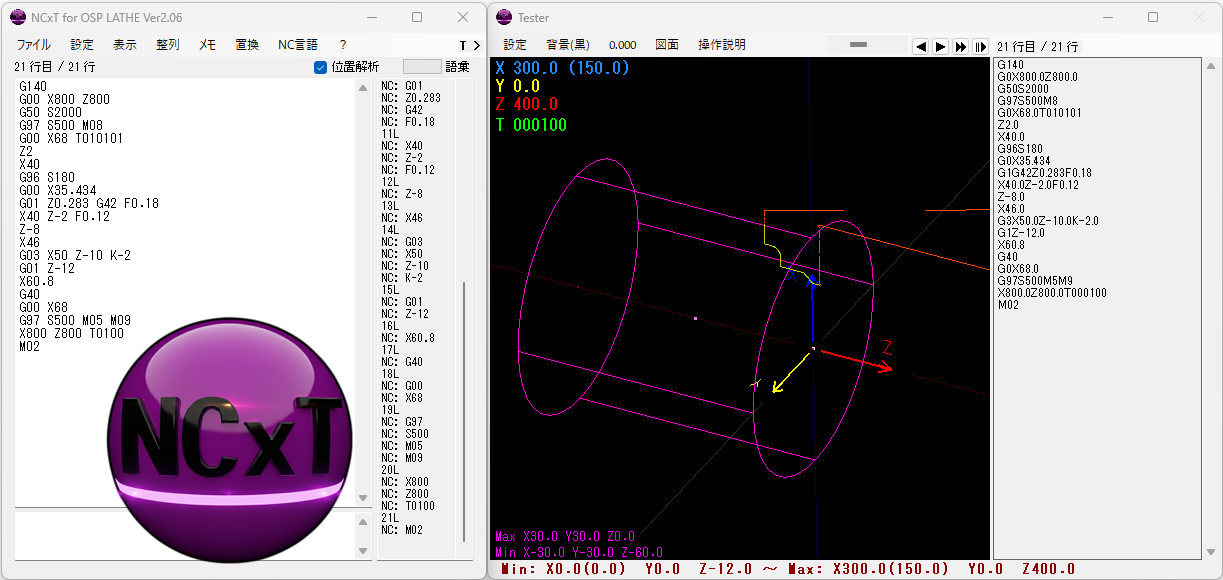
Task: Click the G03 X50 Z-10 K-2 code line
Action: pyautogui.click(x=75, y=255)
